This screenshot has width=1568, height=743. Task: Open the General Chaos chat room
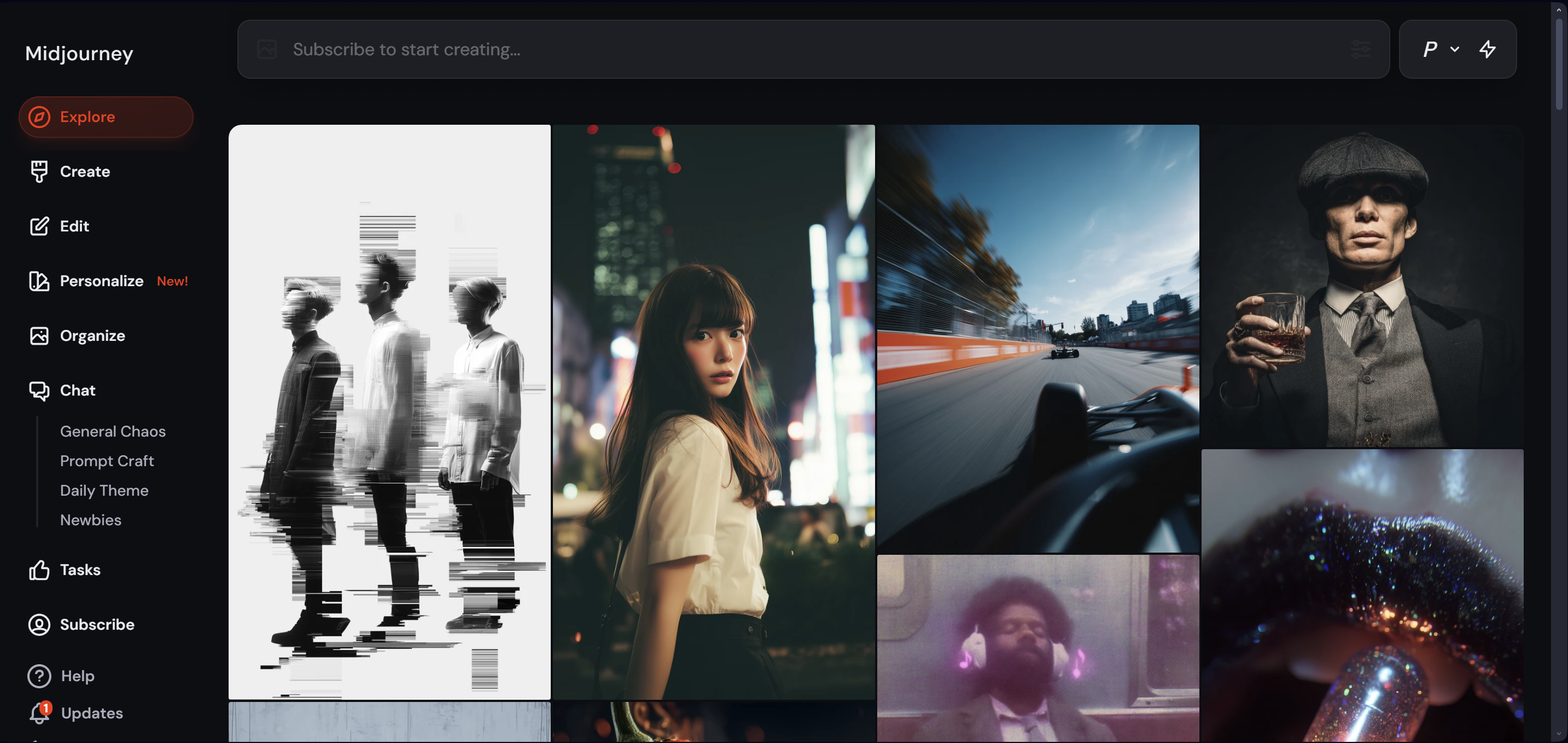pos(113,431)
